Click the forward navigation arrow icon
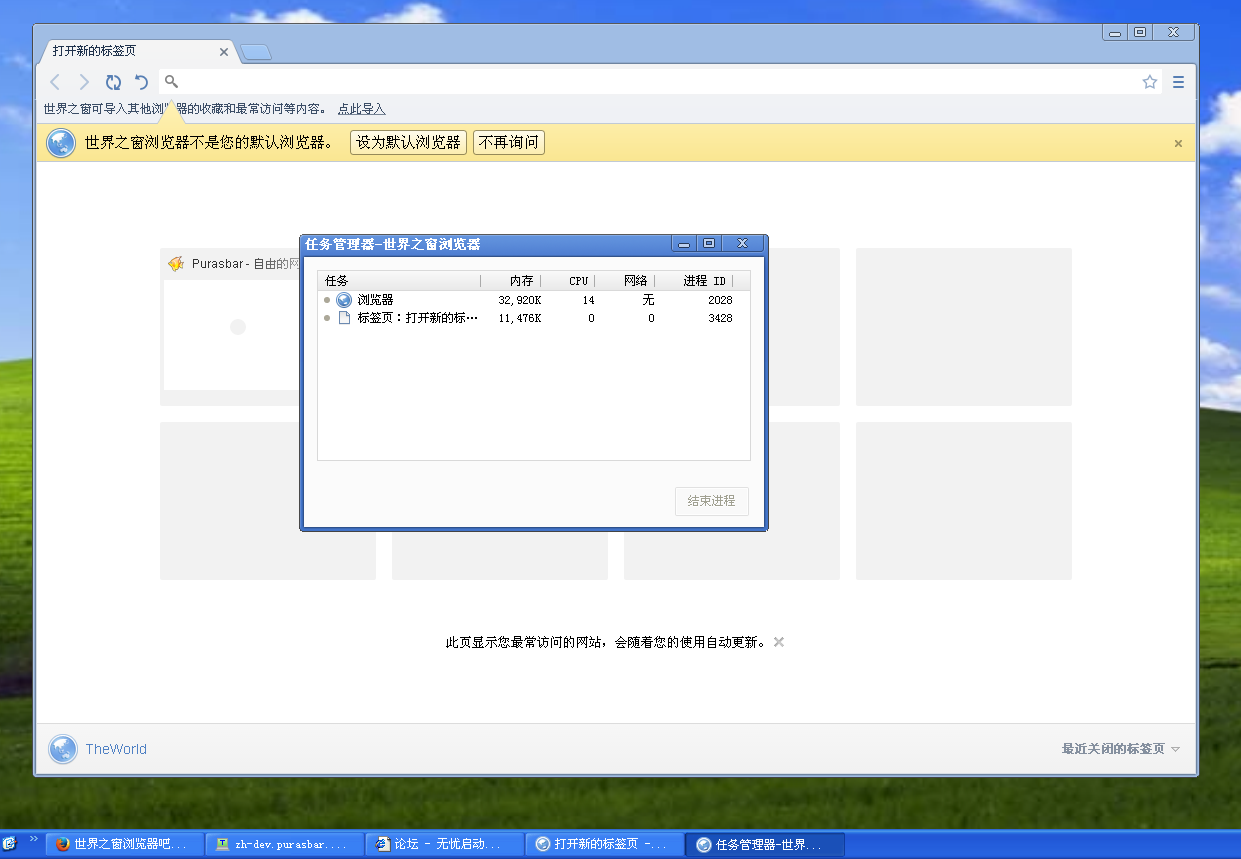This screenshot has width=1241, height=859. point(84,82)
